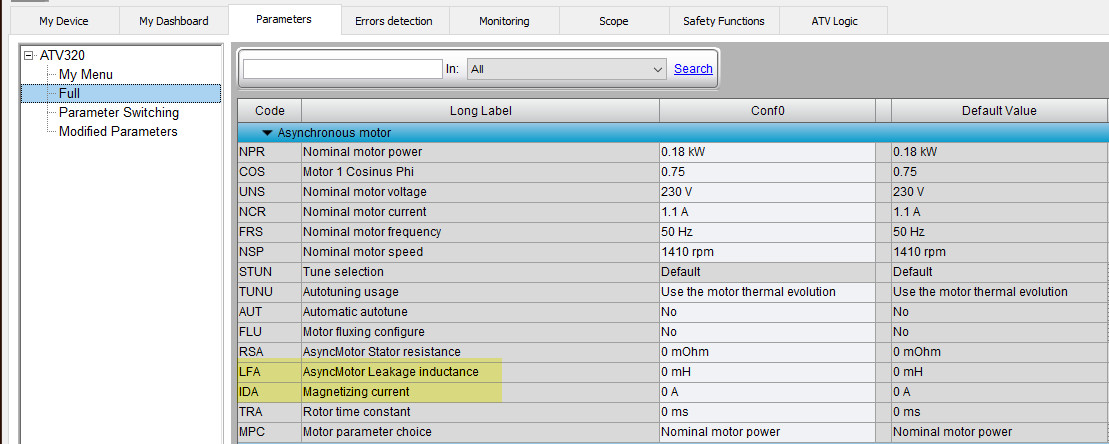Click the Conf0 column header
The width and height of the screenshot is (1109, 444).
point(767,111)
